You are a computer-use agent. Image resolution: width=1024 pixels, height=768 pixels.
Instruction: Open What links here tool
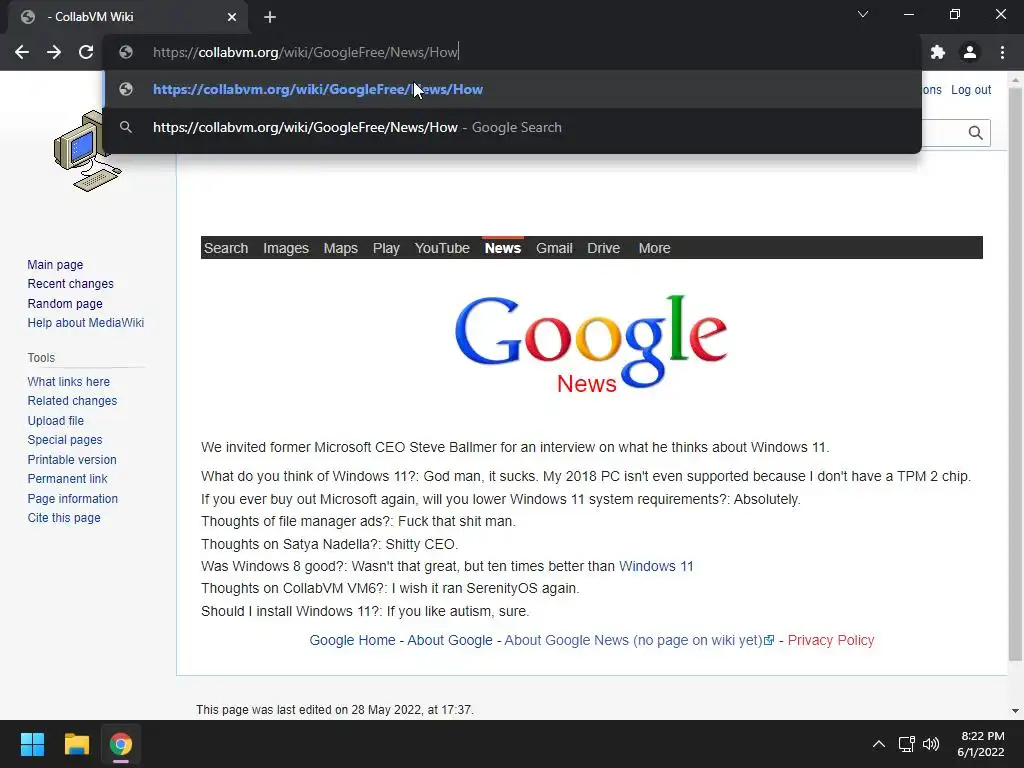(x=69, y=381)
